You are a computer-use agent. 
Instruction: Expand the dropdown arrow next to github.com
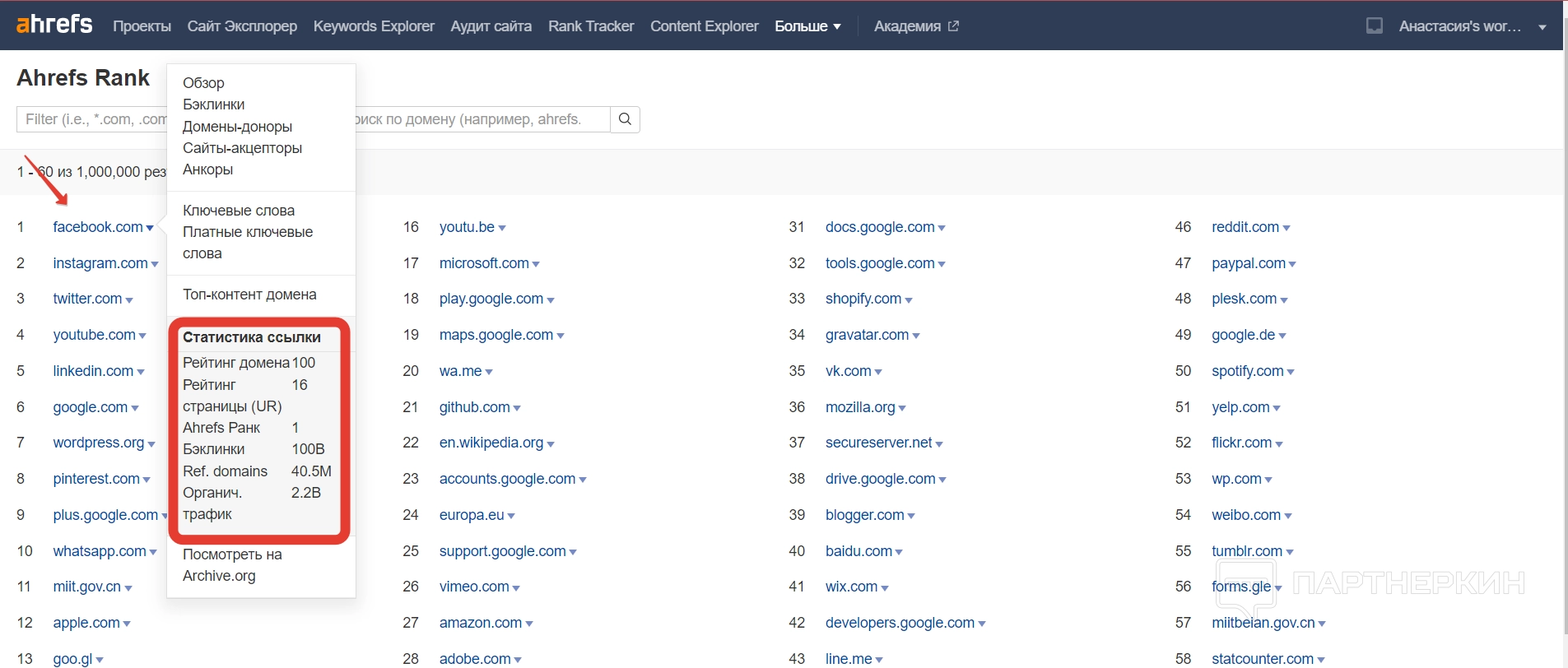point(517,409)
